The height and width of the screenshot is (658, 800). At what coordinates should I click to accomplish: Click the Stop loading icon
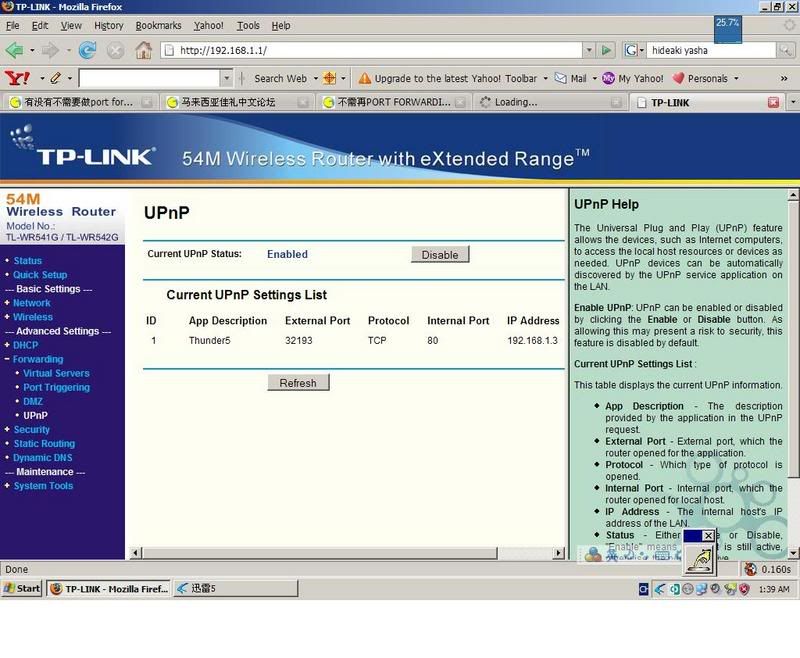tap(116, 50)
